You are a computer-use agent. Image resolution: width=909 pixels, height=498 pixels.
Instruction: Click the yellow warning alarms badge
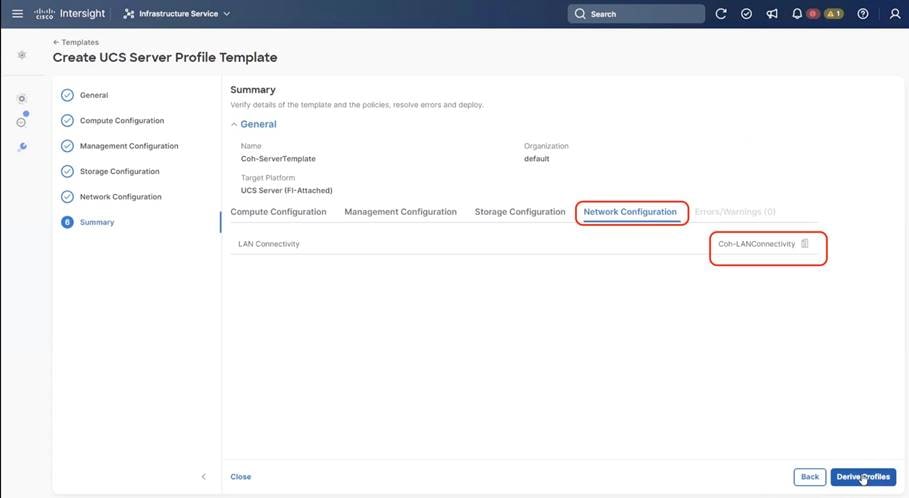tap(834, 14)
